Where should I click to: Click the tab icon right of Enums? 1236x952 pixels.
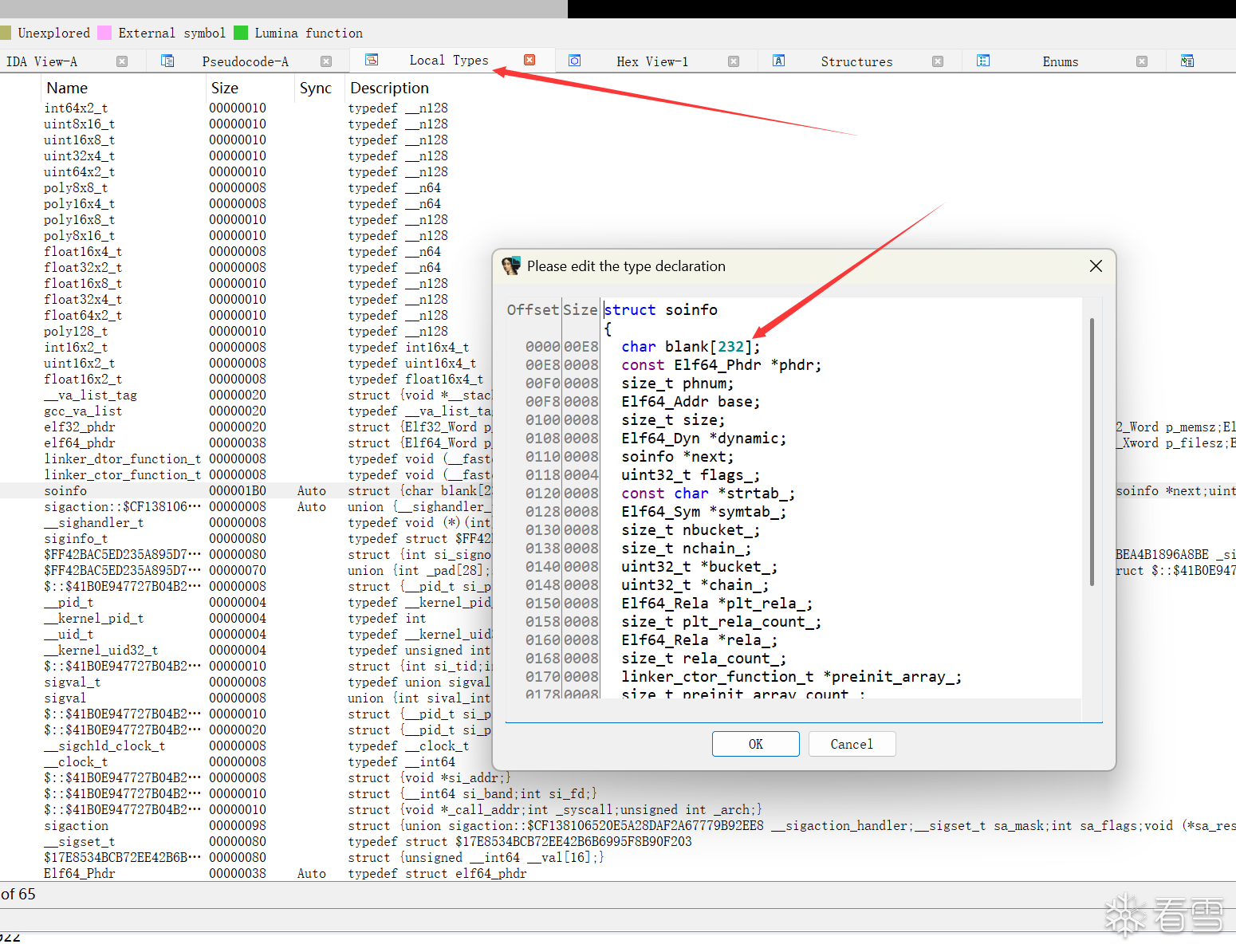click(x=1187, y=61)
